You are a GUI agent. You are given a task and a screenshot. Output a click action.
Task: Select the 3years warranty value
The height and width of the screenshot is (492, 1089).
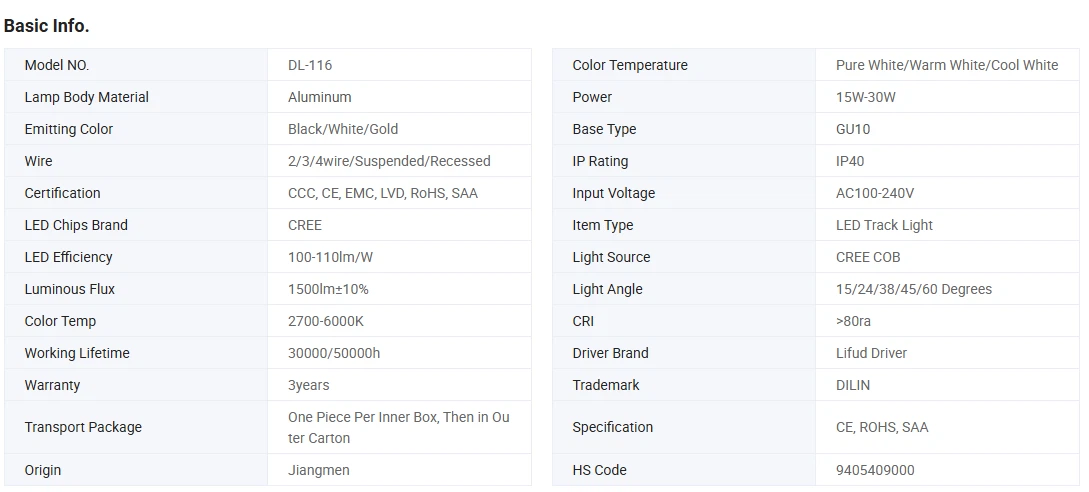coord(308,385)
